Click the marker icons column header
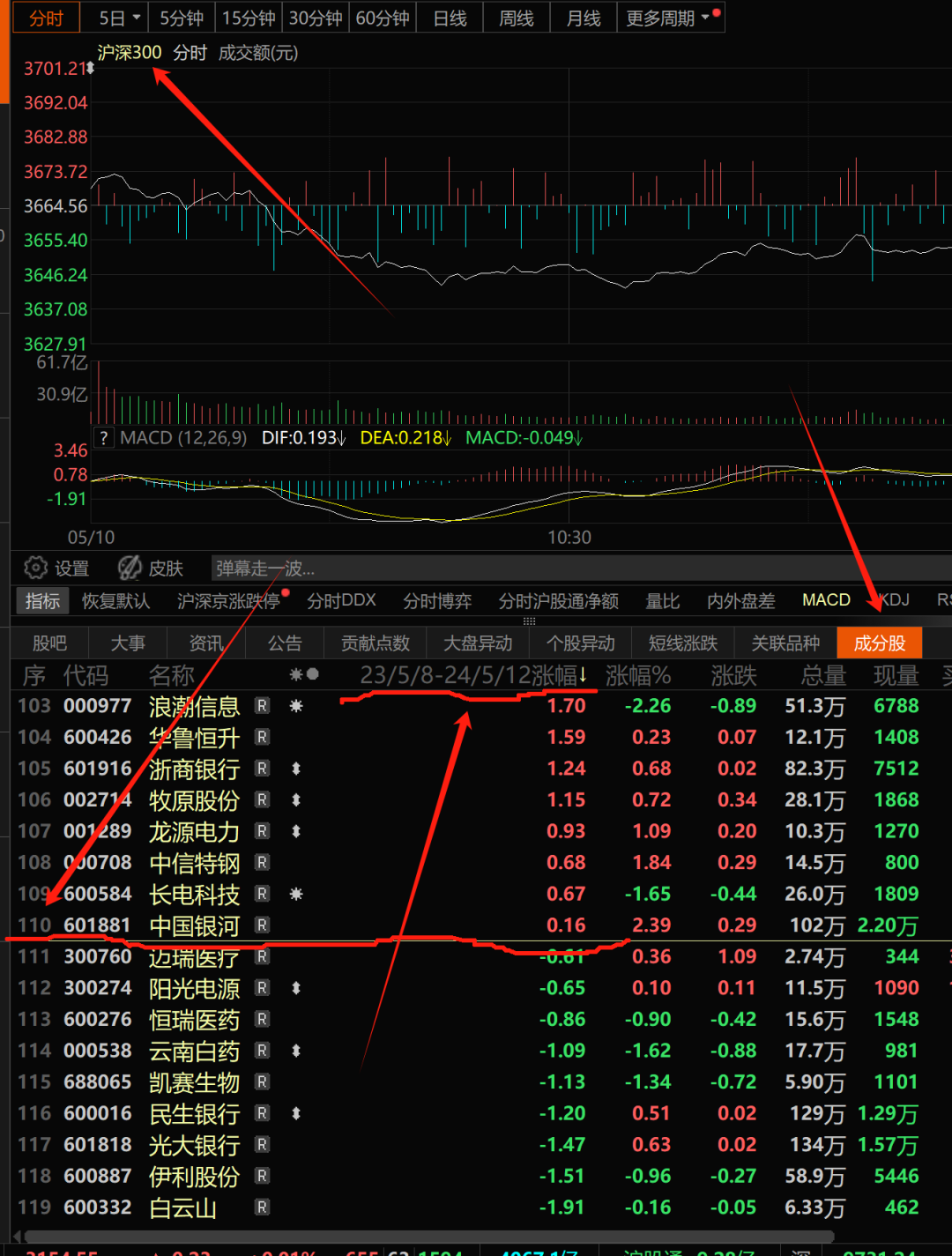 303,675
